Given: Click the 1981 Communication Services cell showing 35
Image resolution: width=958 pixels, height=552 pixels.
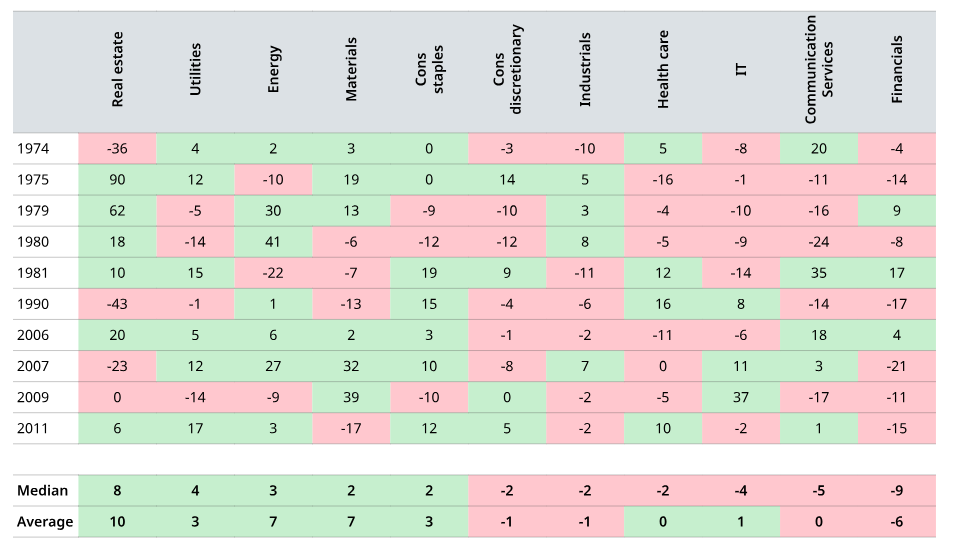Looking at the screenshot, I should [819, 273].
